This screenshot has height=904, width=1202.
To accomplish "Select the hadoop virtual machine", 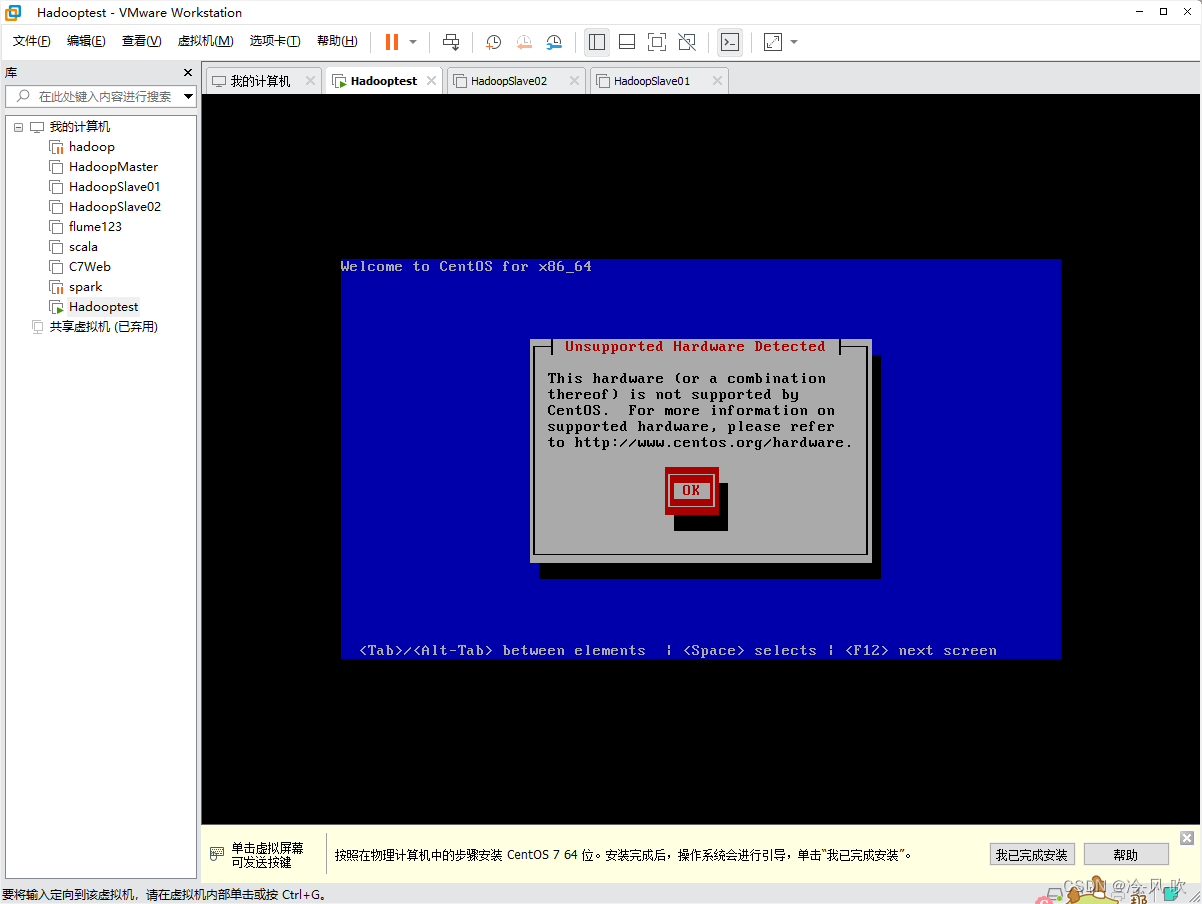I will [92, 147].
